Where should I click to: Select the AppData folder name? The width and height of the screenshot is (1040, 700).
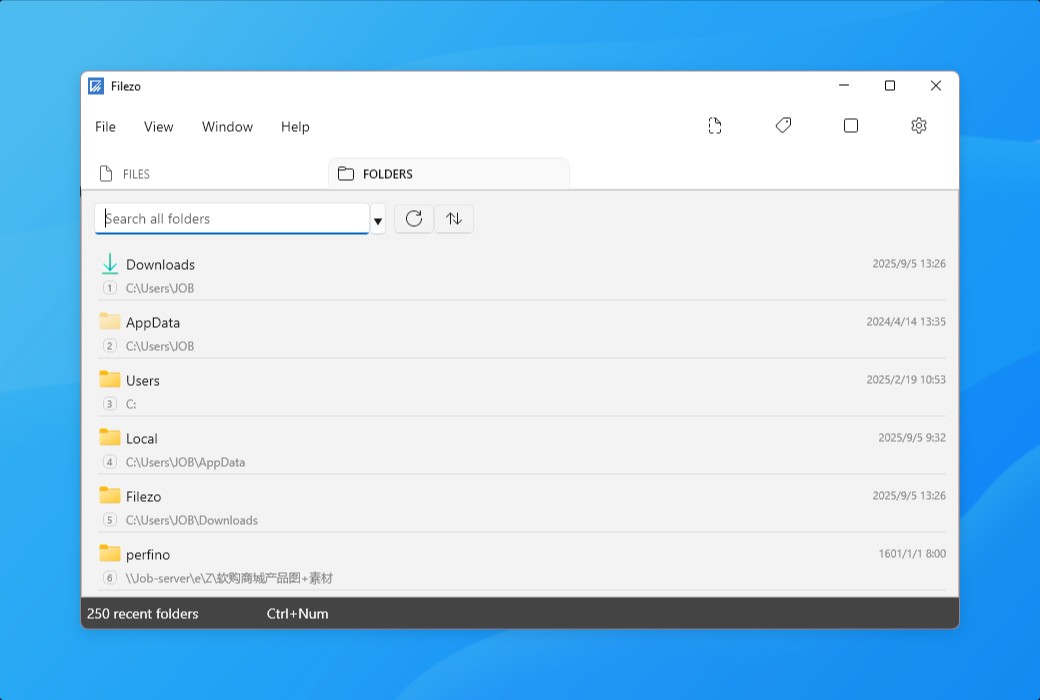pyautogui.click(x=153, y=322)
